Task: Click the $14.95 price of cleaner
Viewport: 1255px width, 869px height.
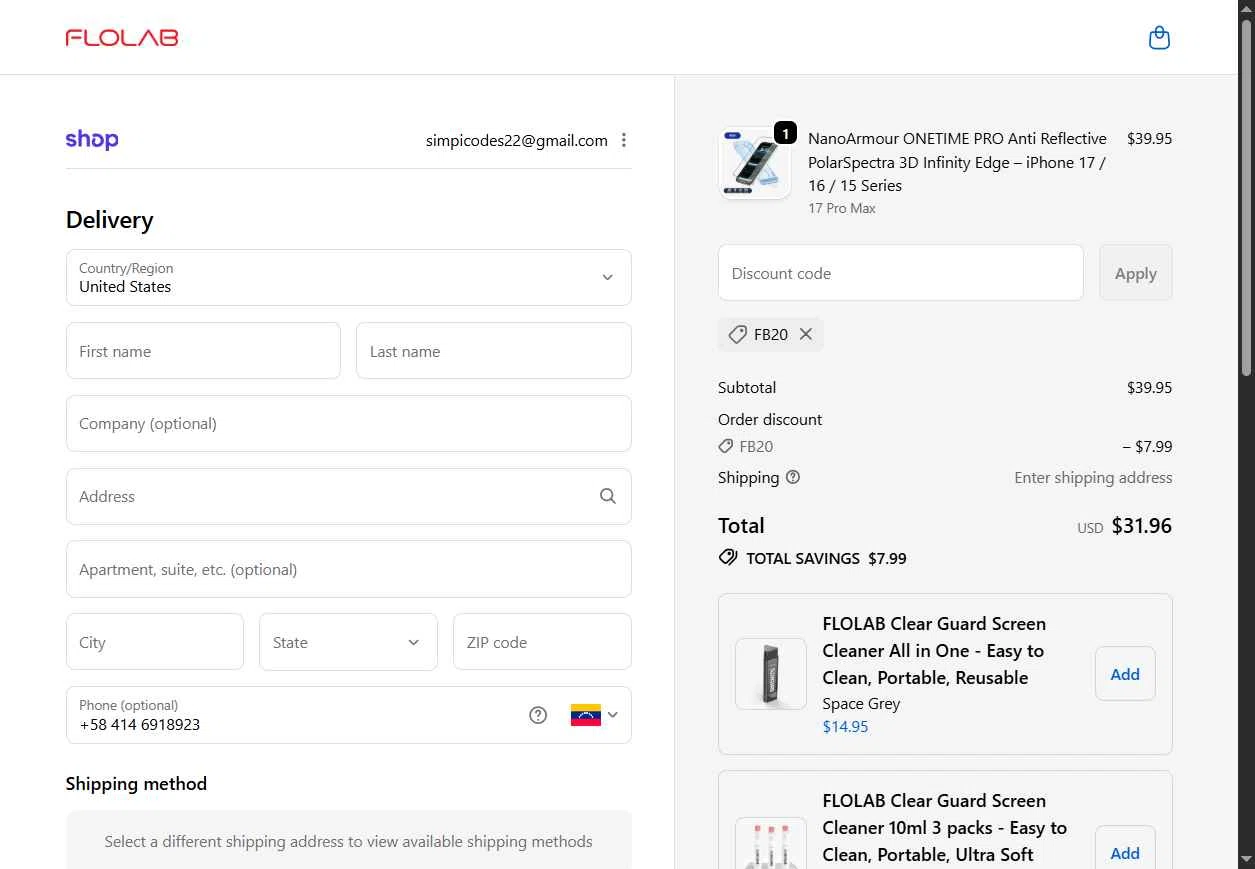Action: (x=845, y=727)
